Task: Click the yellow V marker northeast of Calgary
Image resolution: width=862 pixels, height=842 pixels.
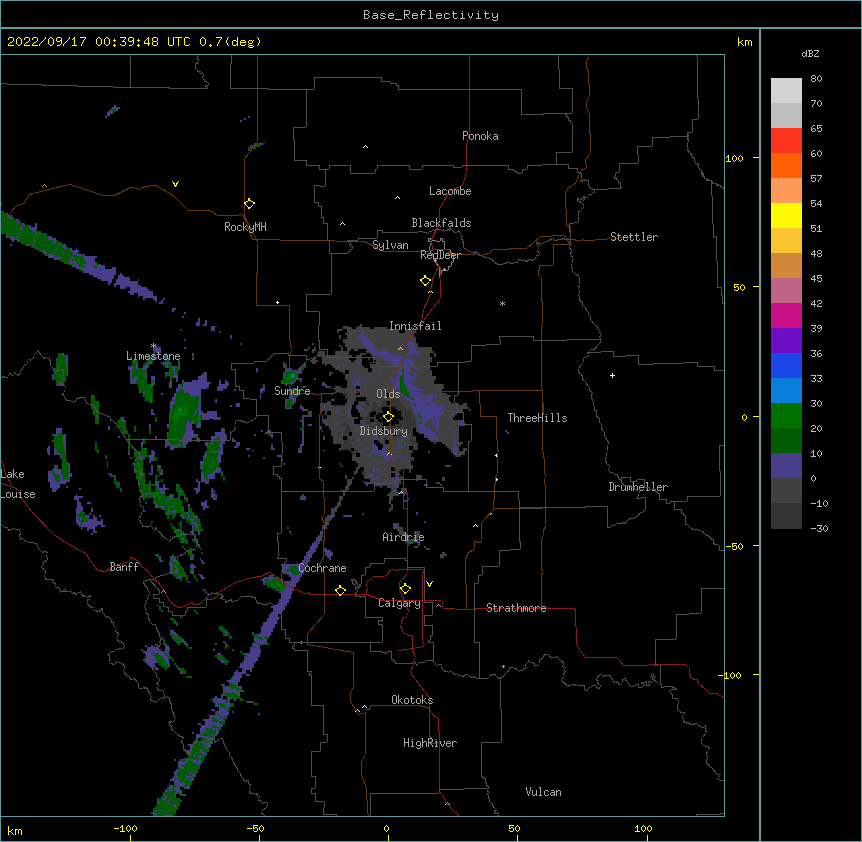Action: pyautogui.click(x=429, y=584)
